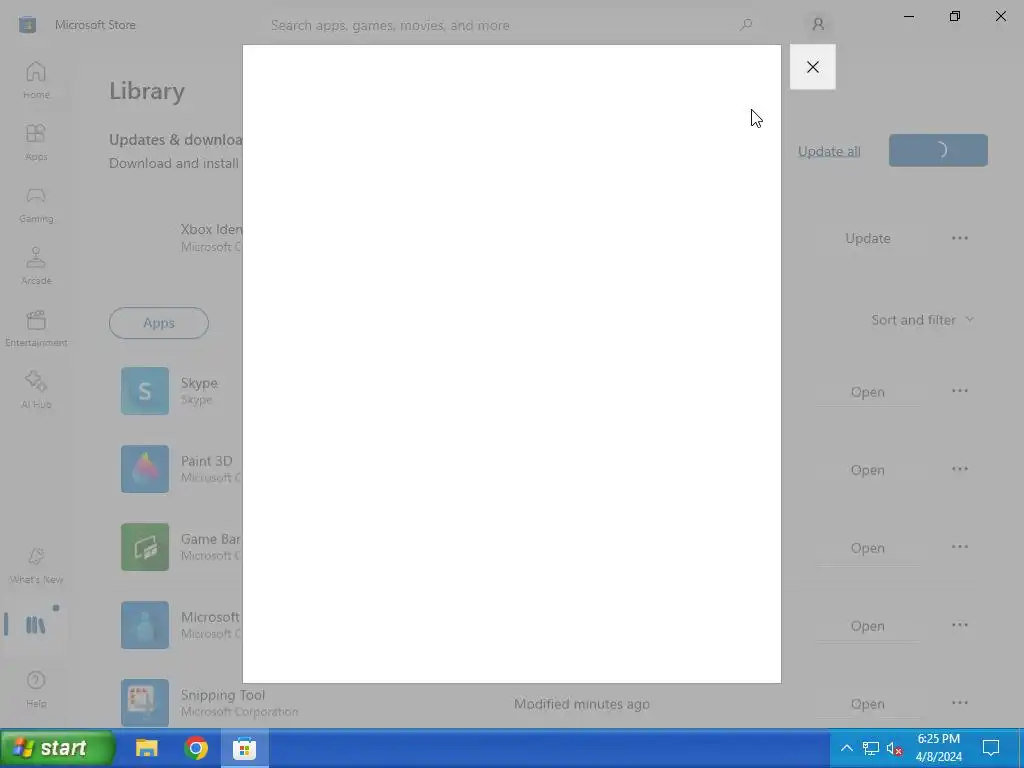This screenshot has width=1024, height=768.
Task: Select the Snipping Tool name text
Action: click(223, 695)
